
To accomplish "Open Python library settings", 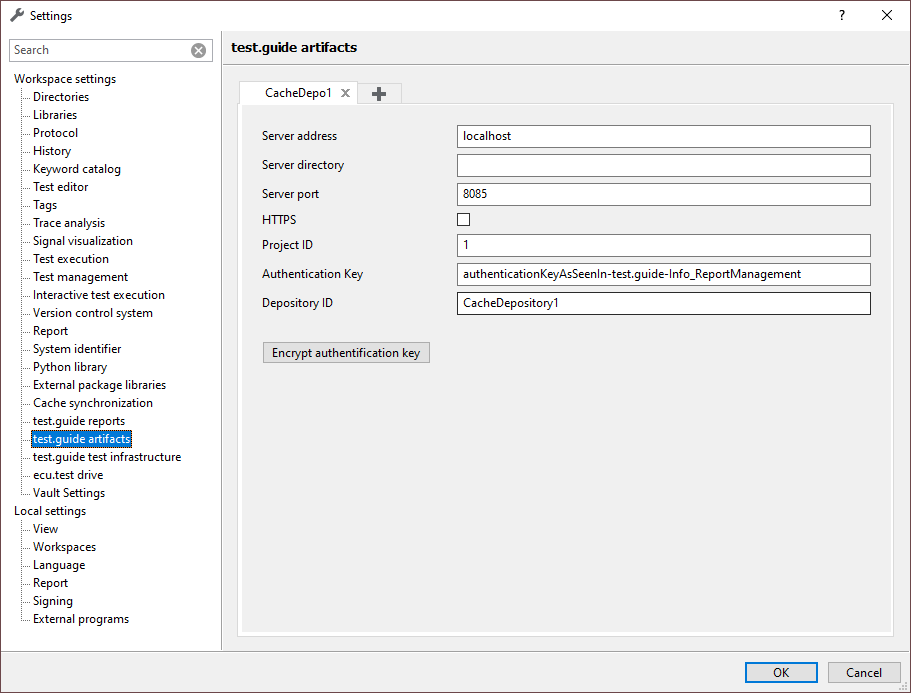I will coord(70,367).
